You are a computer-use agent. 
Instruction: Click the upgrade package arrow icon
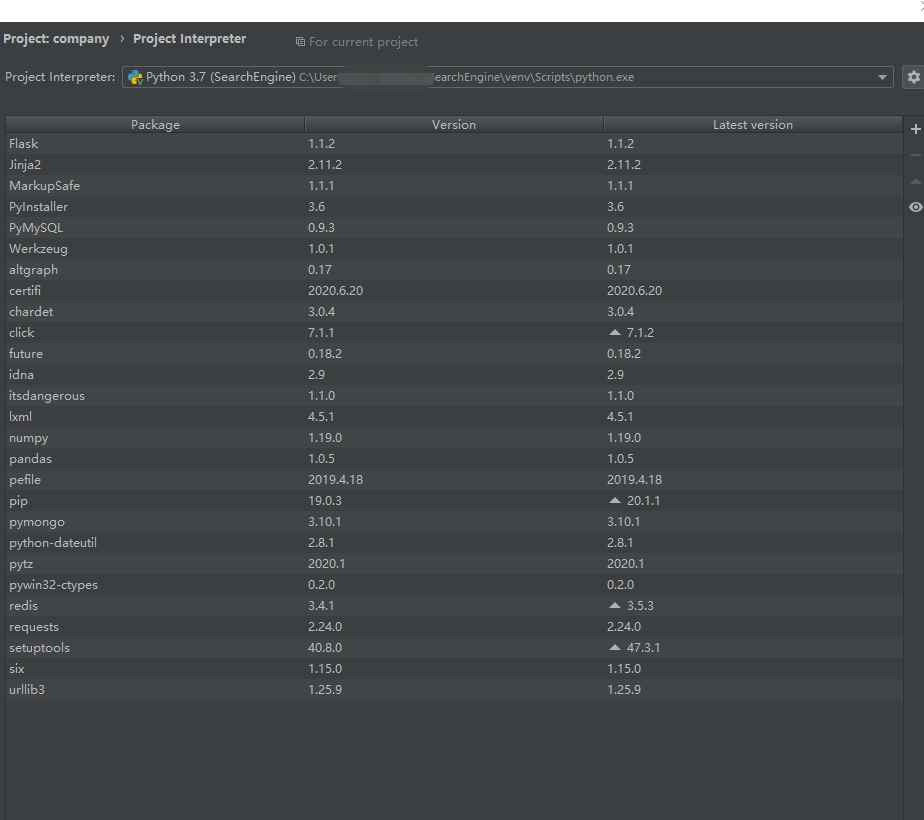tap(915, 181)
